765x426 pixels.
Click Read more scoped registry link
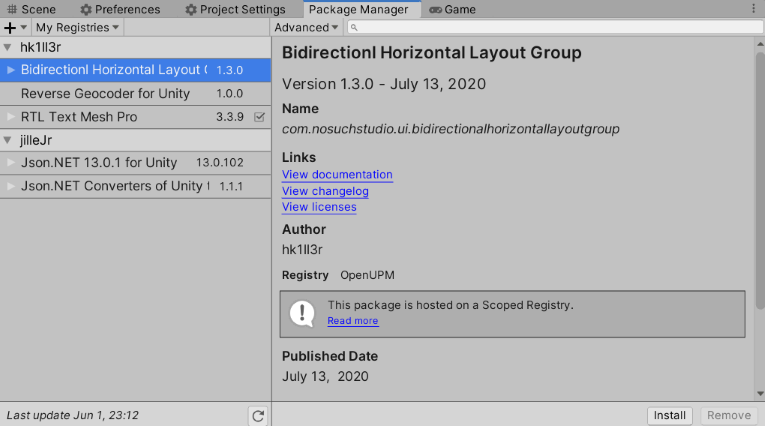(x=353, y=321)
